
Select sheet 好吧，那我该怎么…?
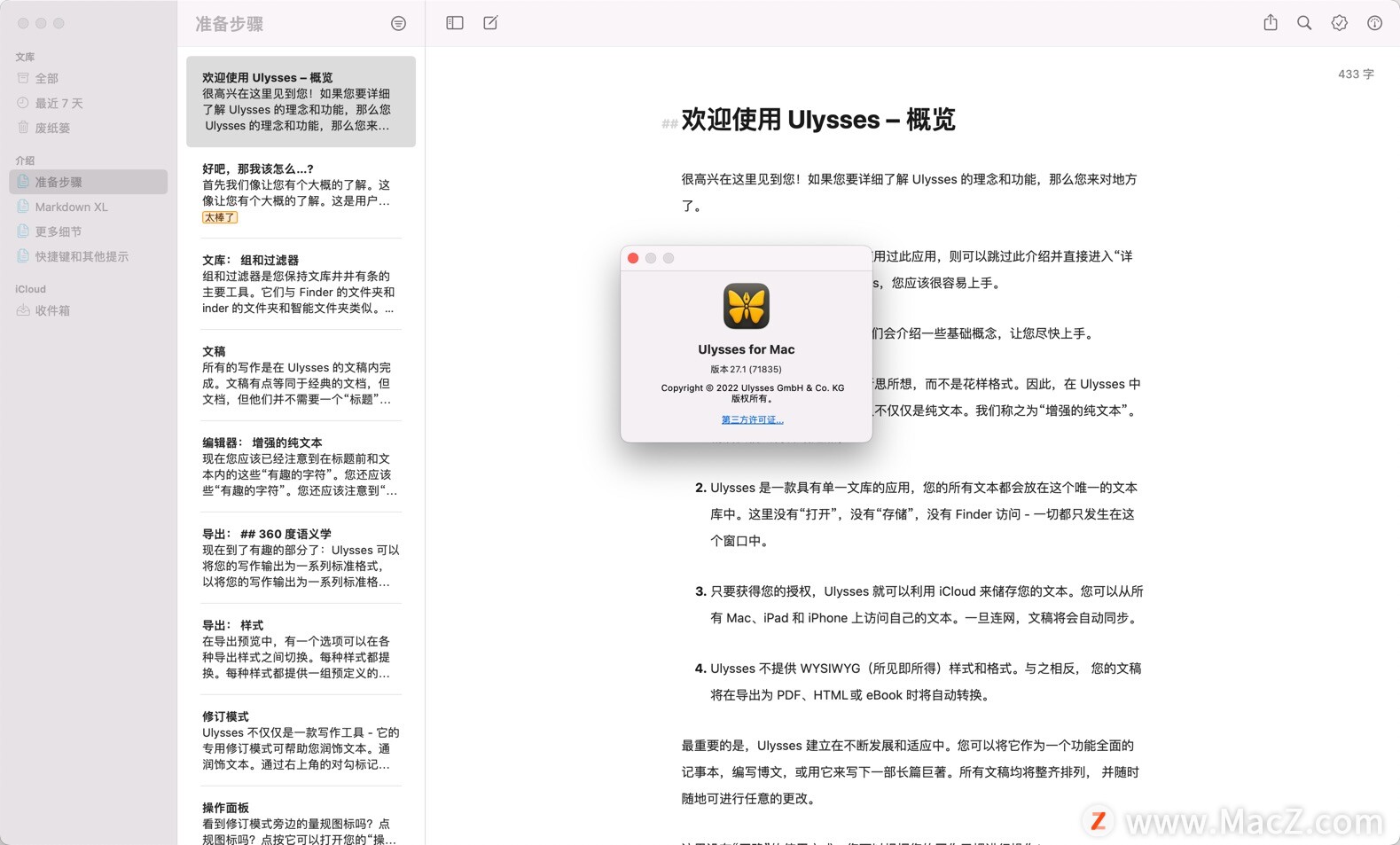301,192
